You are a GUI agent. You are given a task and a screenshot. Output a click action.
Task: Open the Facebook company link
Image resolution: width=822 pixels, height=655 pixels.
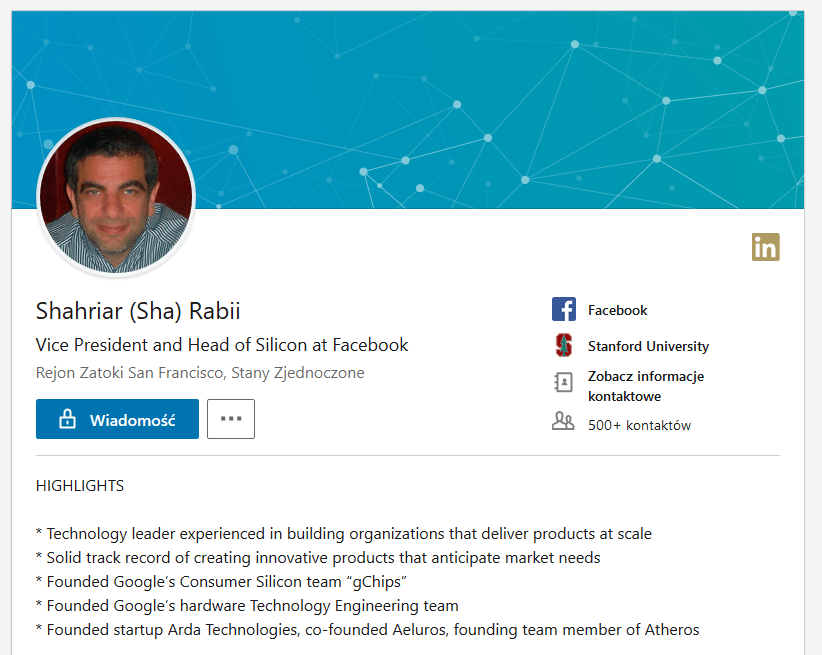click(618, 310)
